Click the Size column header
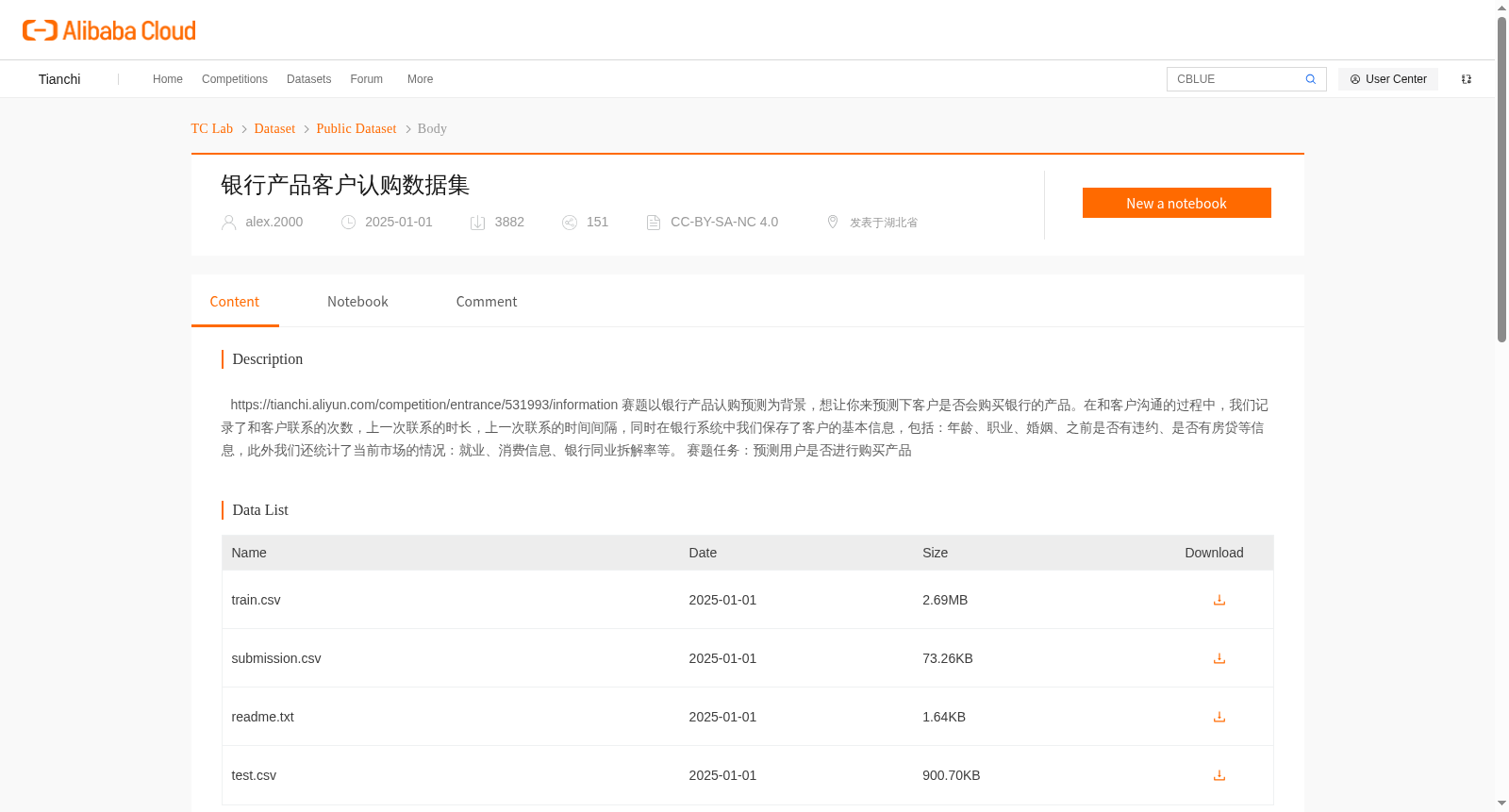This screenshot has width=1509, height=812. [x=936, y=553]
